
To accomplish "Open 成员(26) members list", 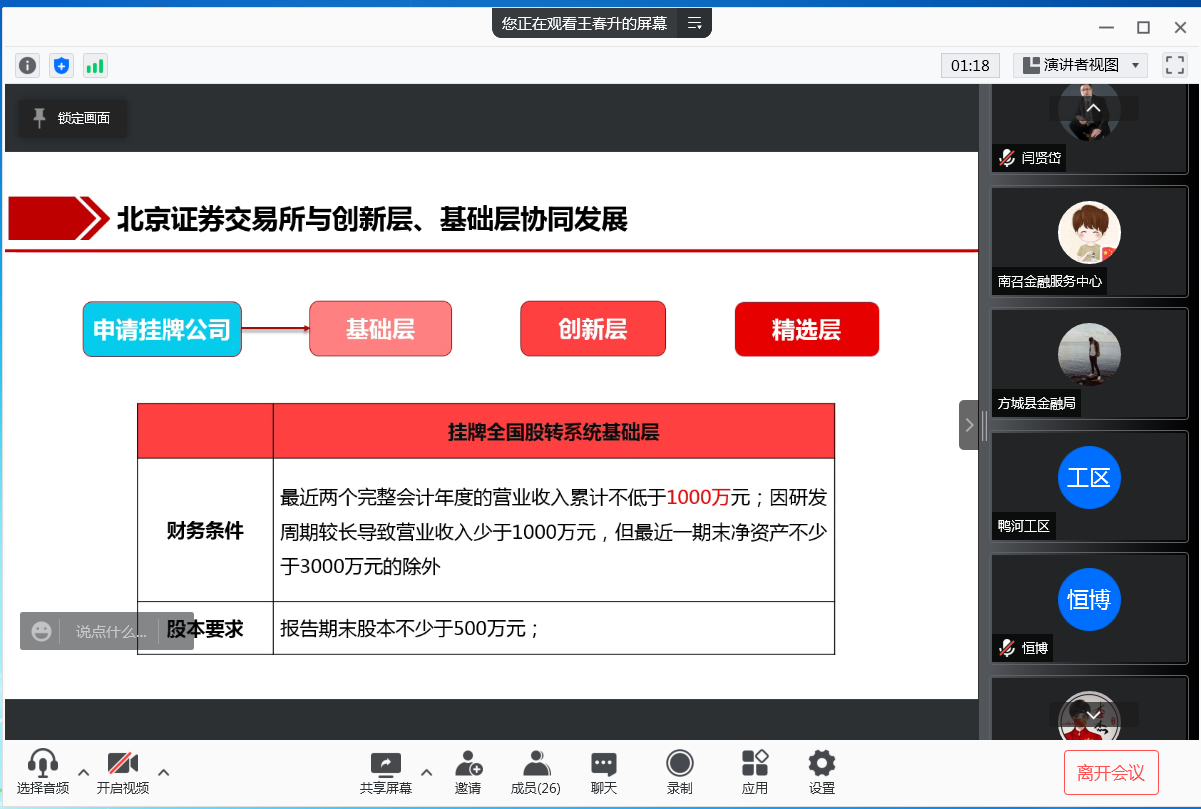I will coord(536,773).
